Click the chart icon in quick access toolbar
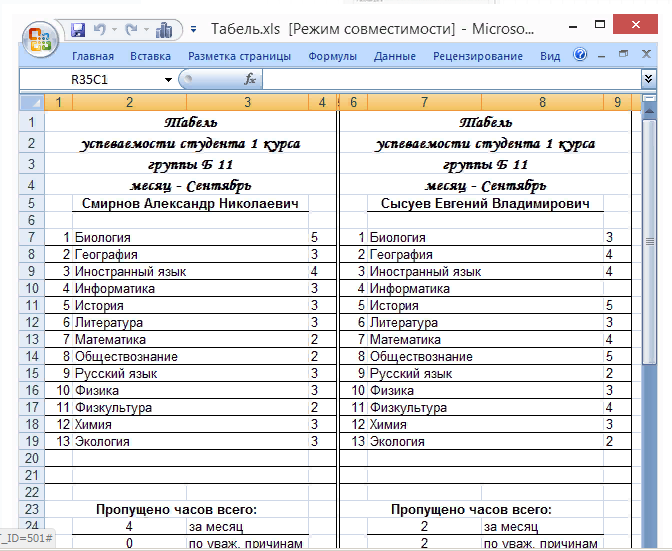This screenshot has height=551, width=672. click(164, 30)
